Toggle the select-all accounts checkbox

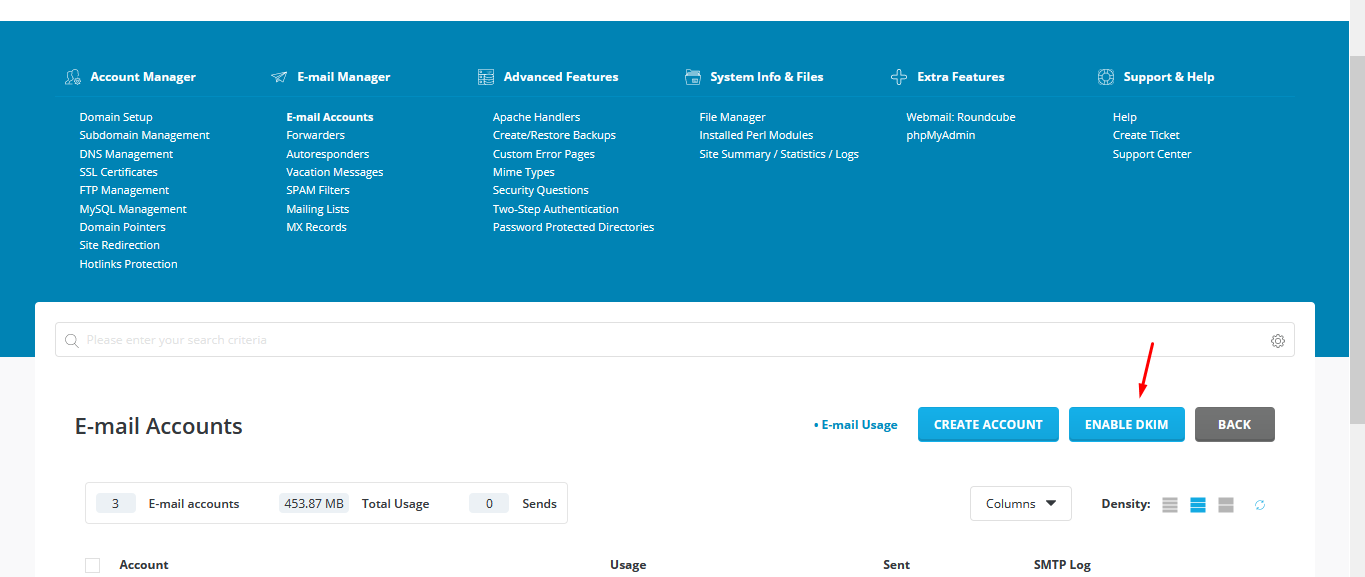tap(92, 565)
